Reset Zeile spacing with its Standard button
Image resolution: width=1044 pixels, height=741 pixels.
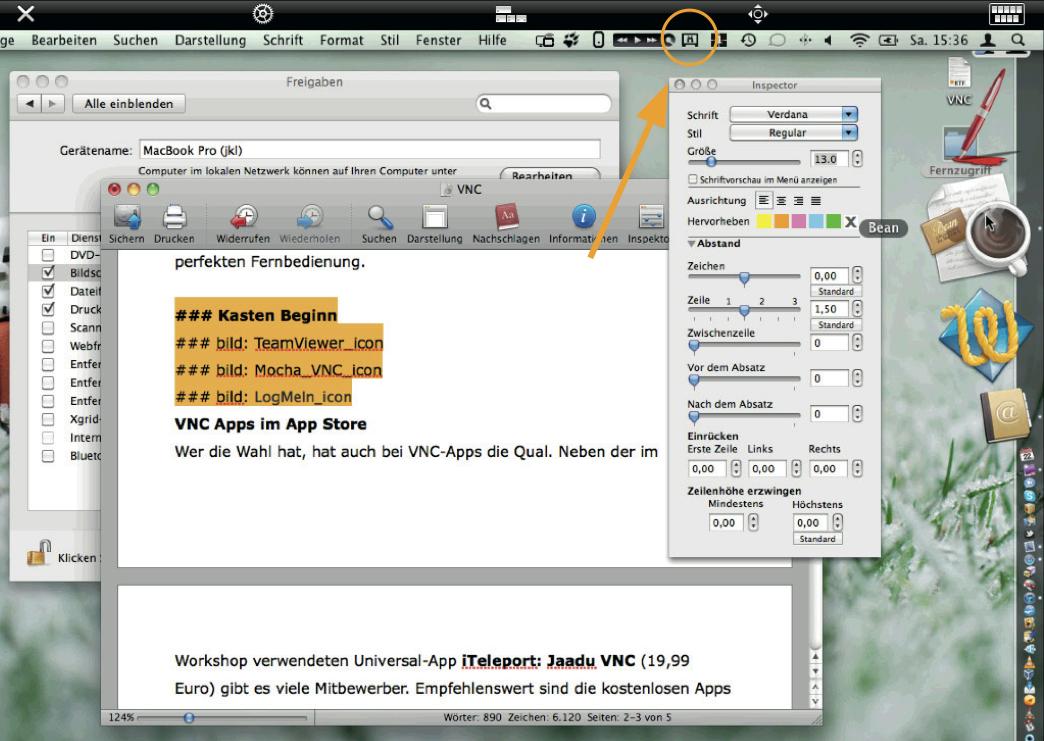point(836,325)
